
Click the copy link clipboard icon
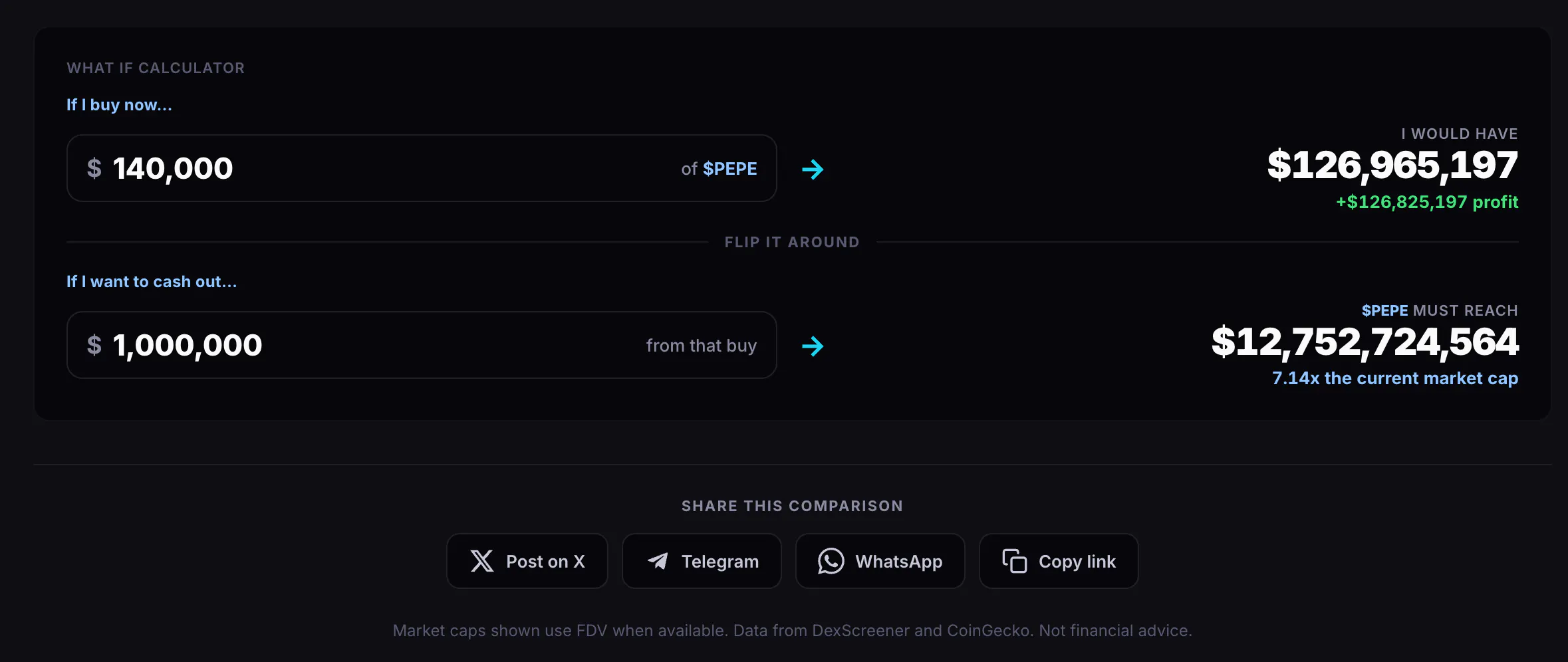point(1015,561)
